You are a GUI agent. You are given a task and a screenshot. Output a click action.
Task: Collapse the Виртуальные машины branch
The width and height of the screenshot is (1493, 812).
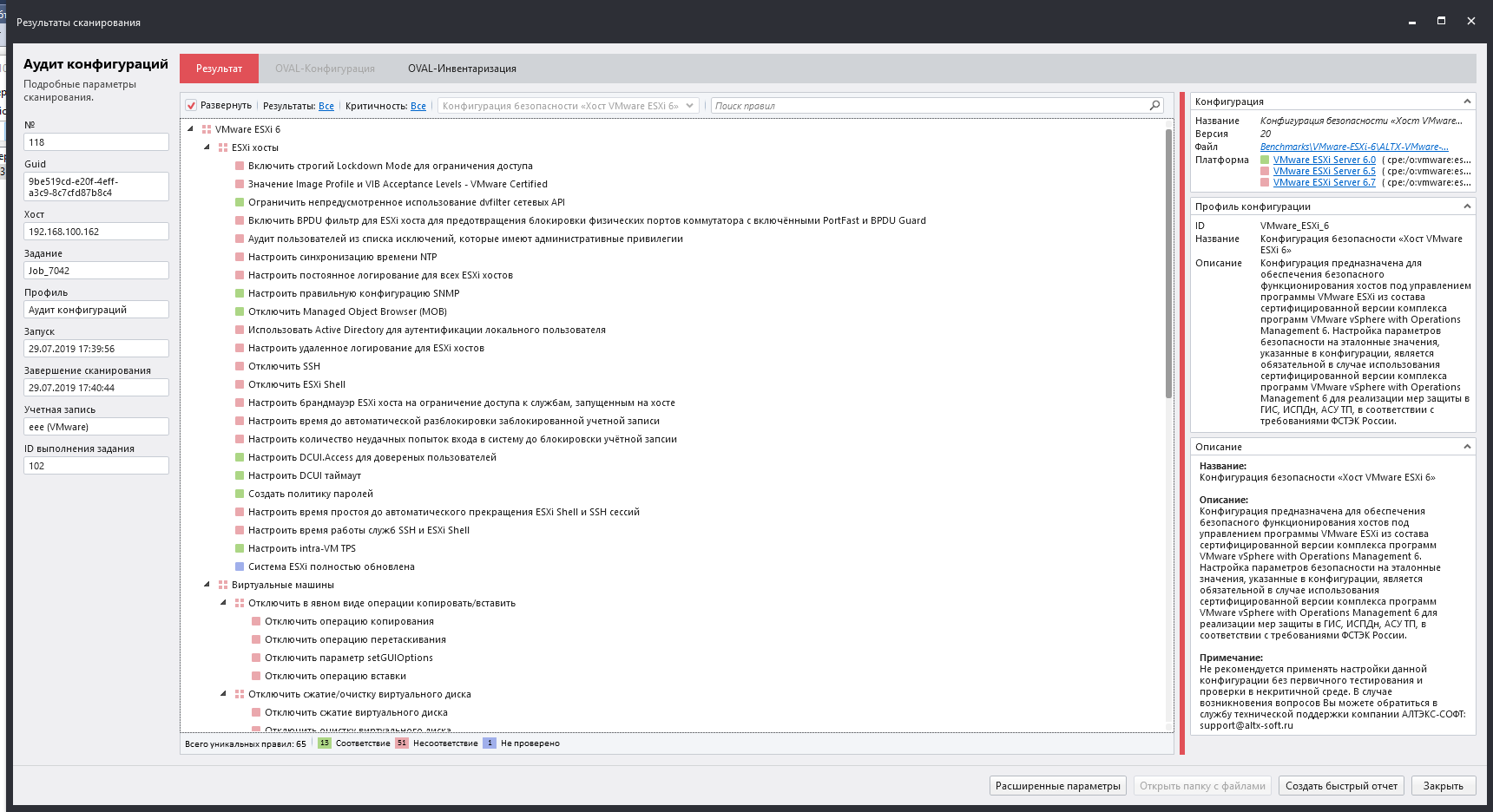(x=207, y=585)
